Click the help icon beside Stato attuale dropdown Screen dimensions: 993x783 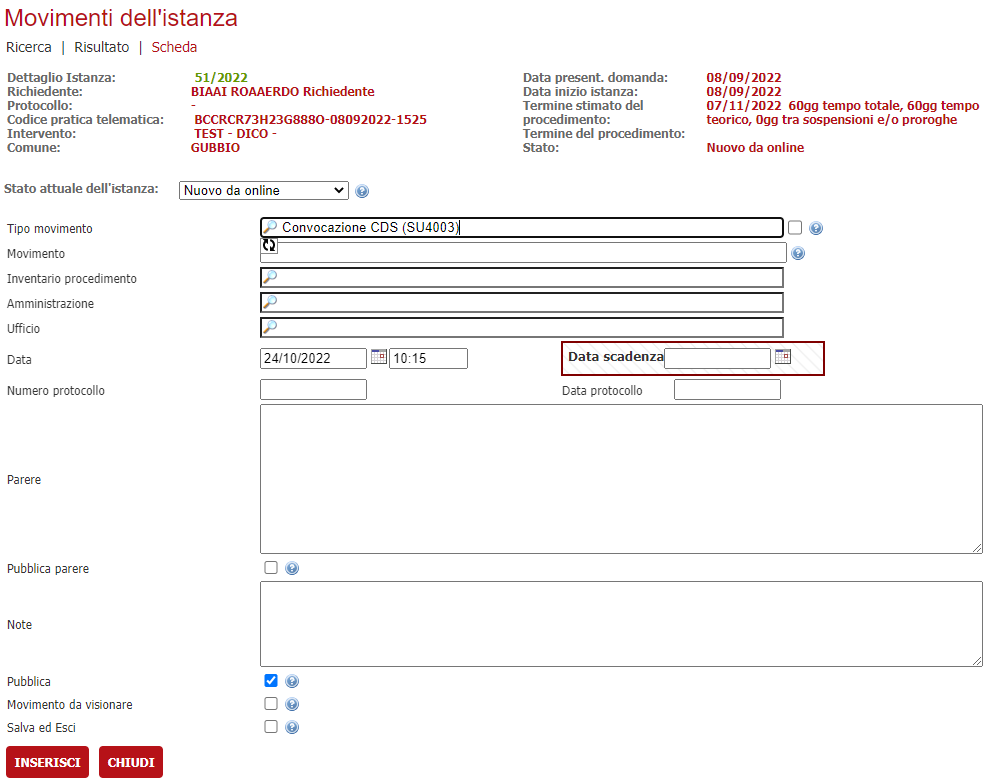click(362, 191)
